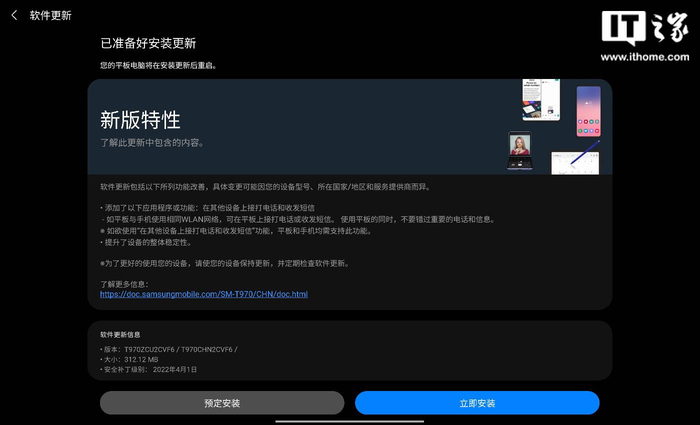Tap the 了解更多信息 label

pos(124,284)
